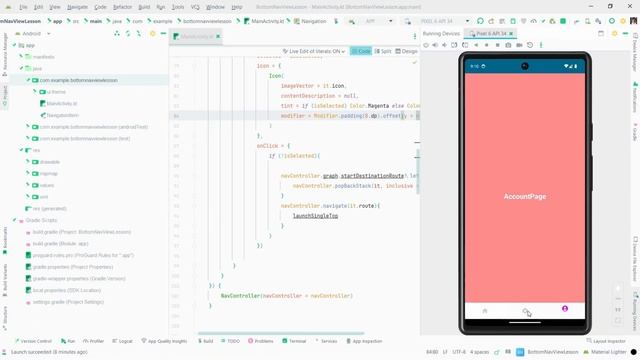Tap the home icon in app bottom bar
The image size is (640, 360).
[485, 311]
